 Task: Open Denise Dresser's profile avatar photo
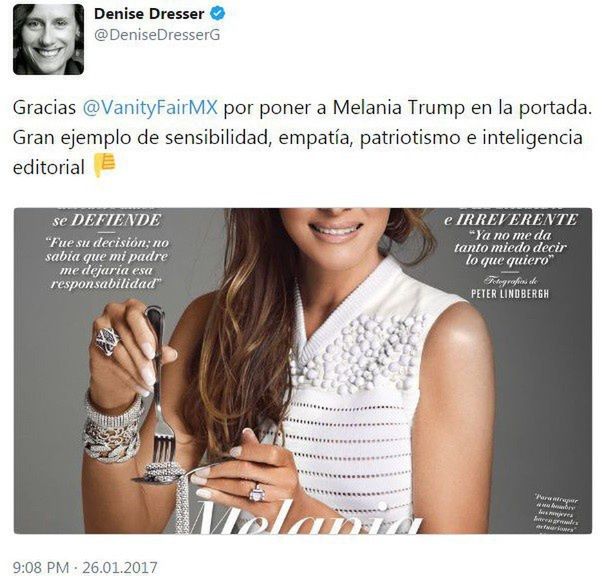tap(48, 39)
